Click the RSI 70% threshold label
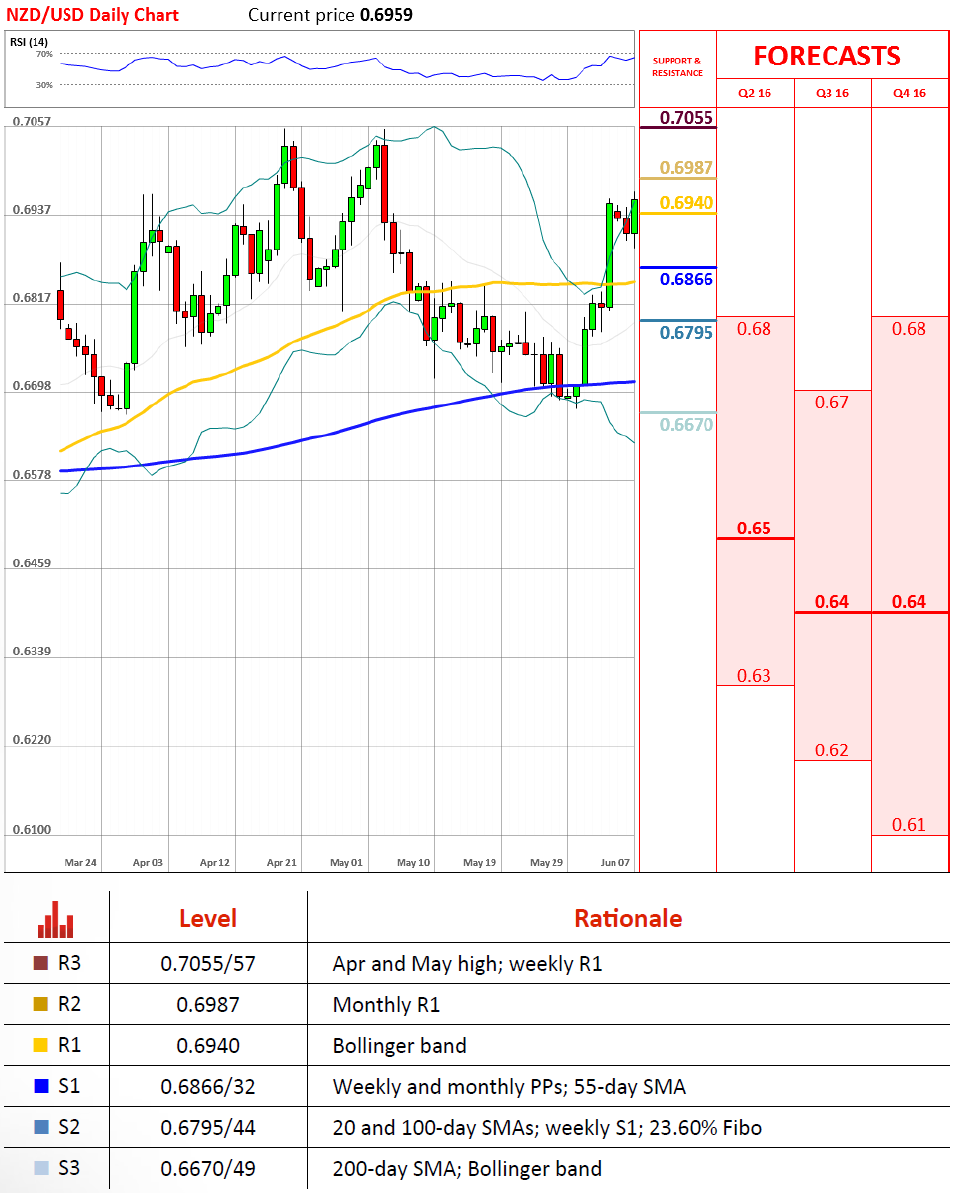965x1193 pixels. coord(44,54)
